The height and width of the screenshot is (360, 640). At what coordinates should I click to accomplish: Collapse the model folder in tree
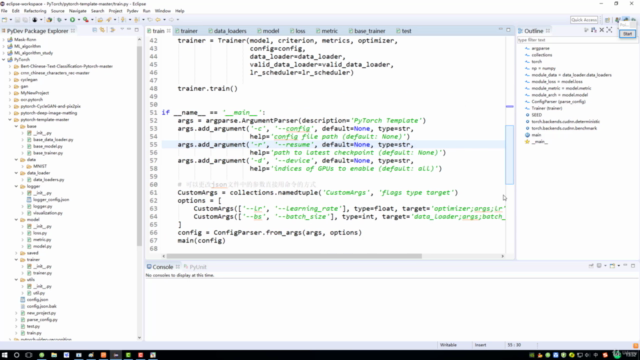(17, 220)
